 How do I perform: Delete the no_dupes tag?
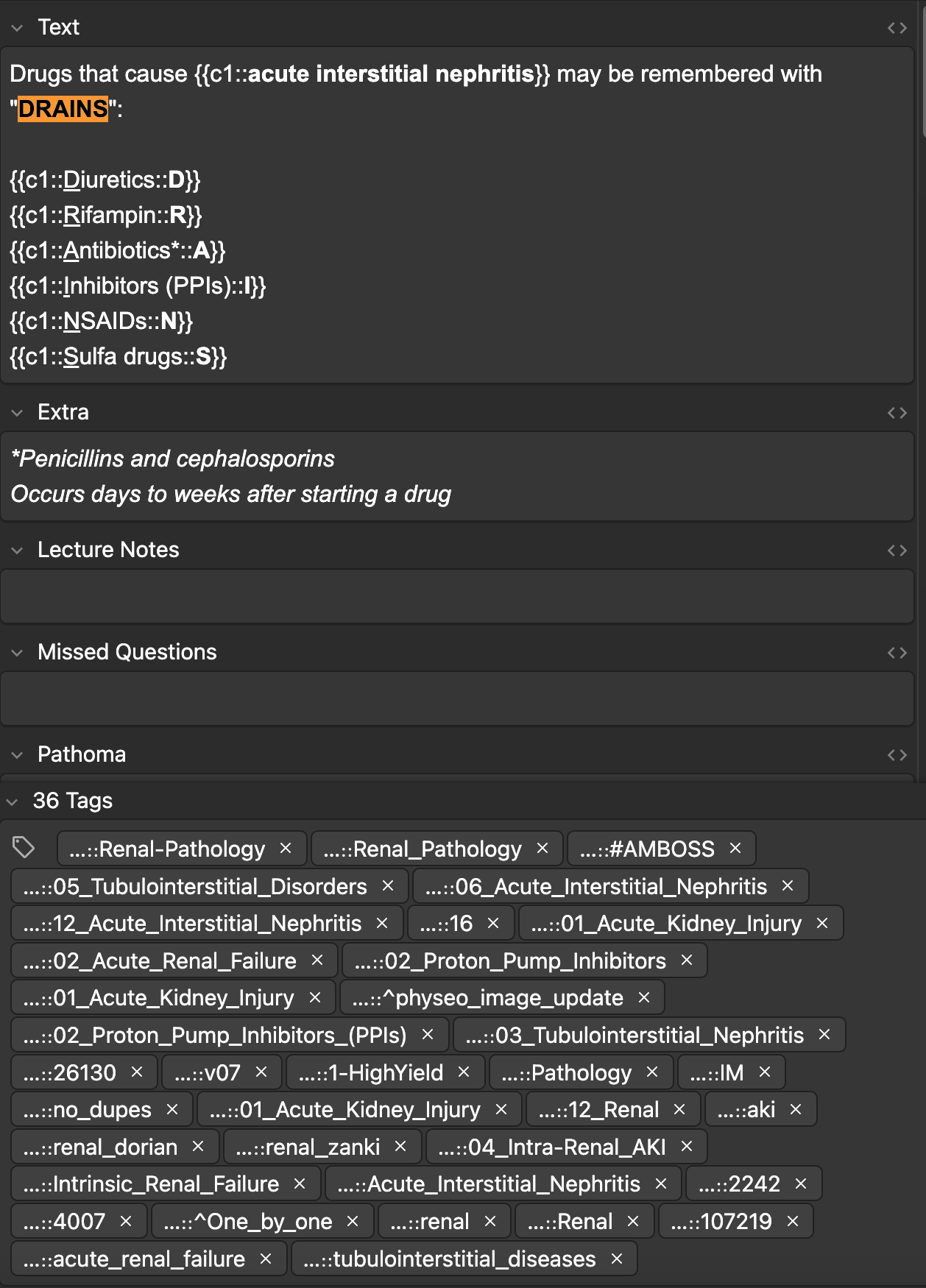click(172, 1109)
